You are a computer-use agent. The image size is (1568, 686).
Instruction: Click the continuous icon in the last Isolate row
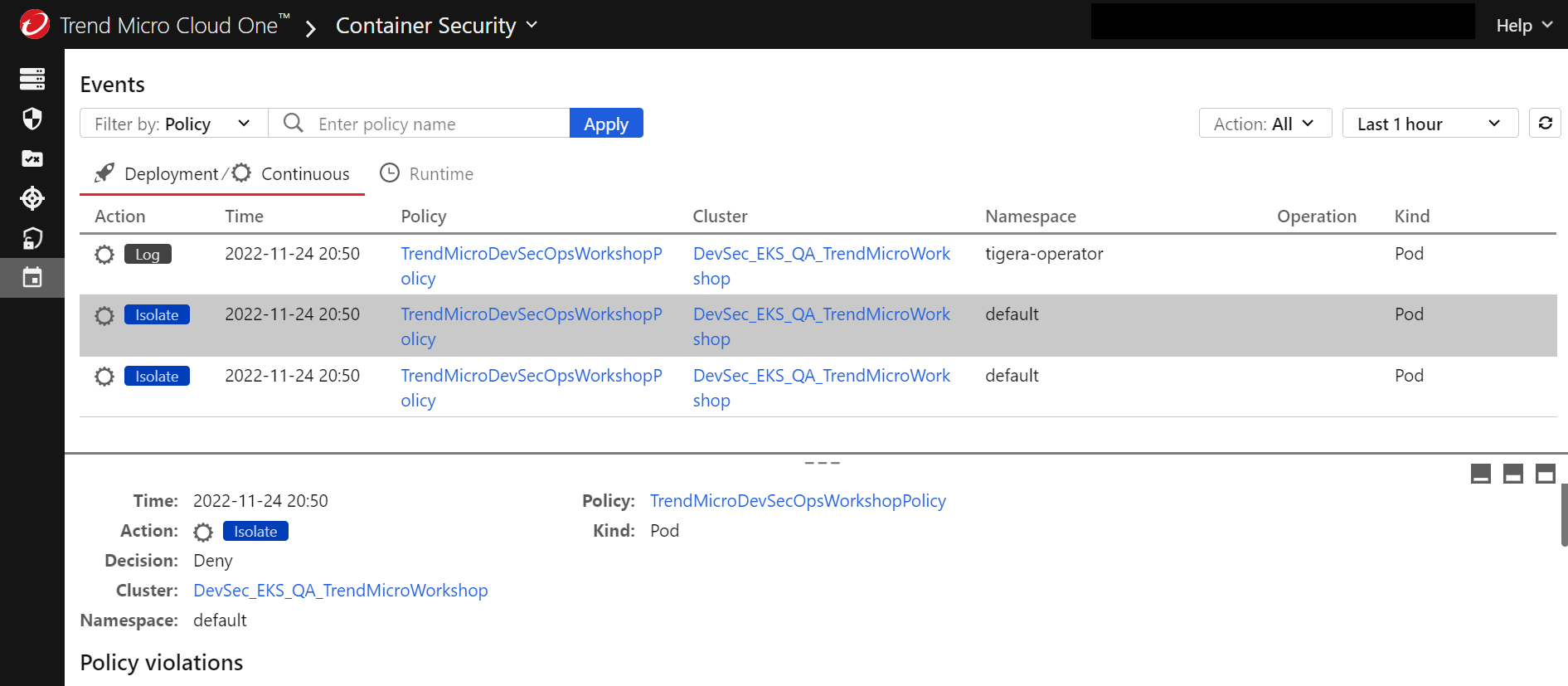pos(104,377)
